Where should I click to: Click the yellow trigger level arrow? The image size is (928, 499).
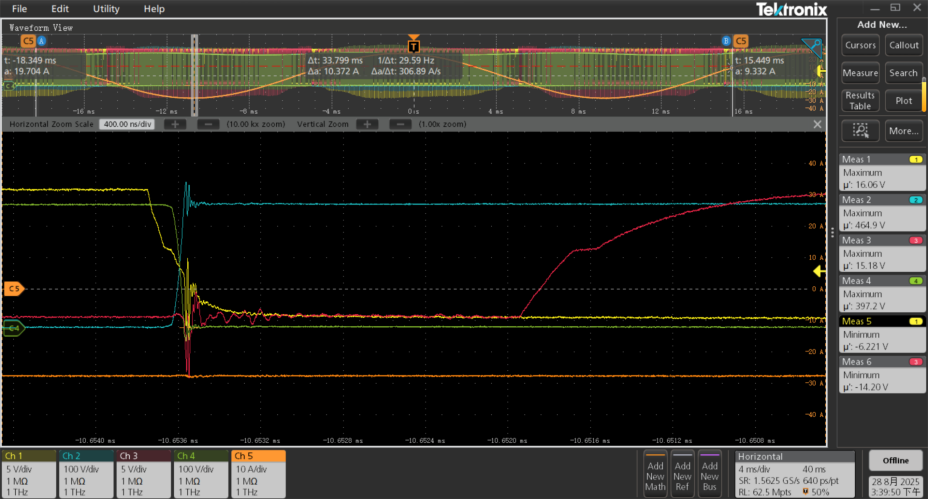tap(819, 270)
